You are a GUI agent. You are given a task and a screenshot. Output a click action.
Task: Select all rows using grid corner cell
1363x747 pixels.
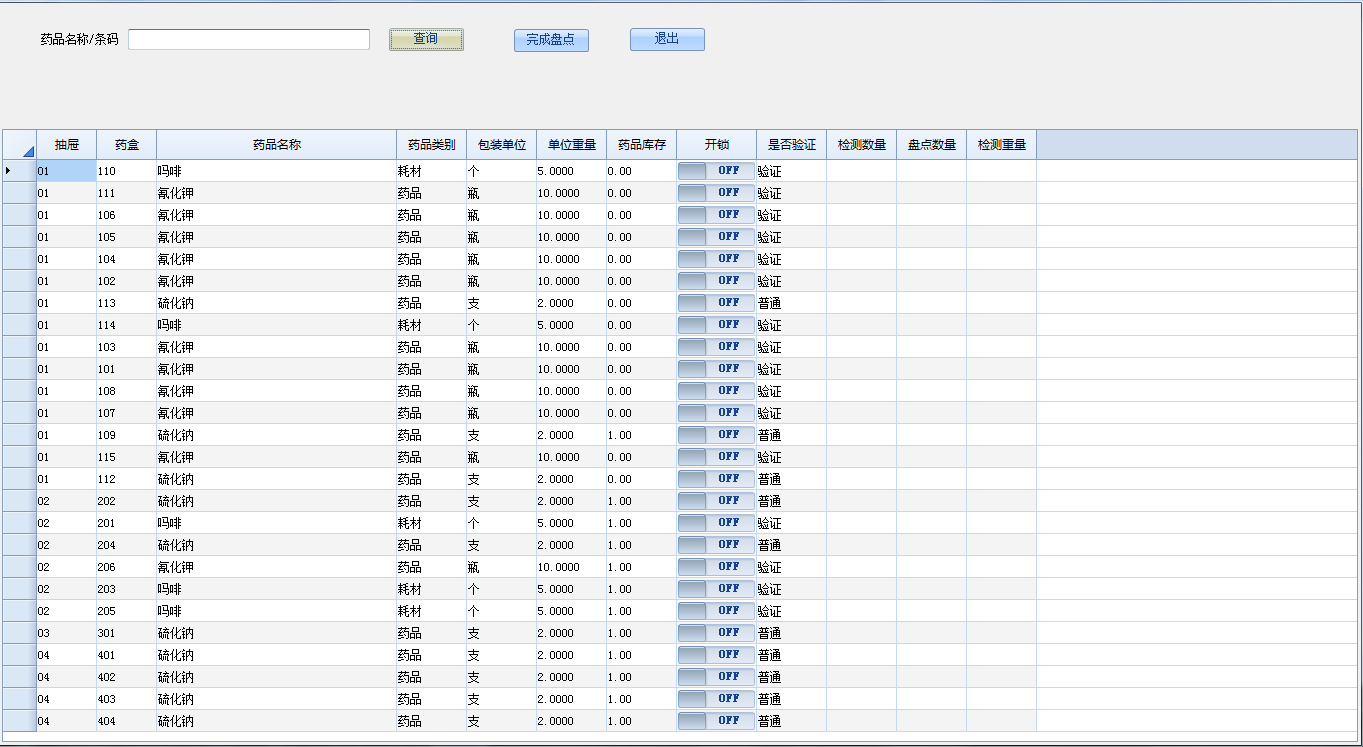pyautogui.click(x=19, y=145)
